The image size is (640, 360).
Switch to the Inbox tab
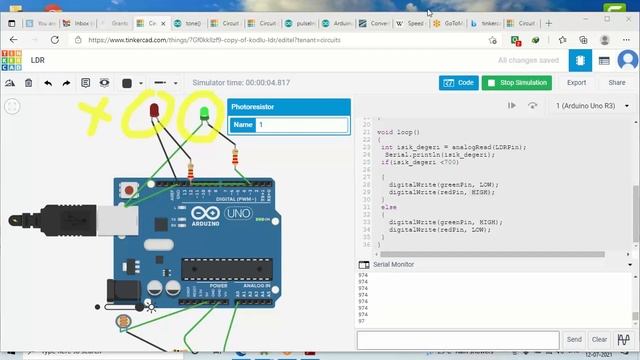pos(78,24)
